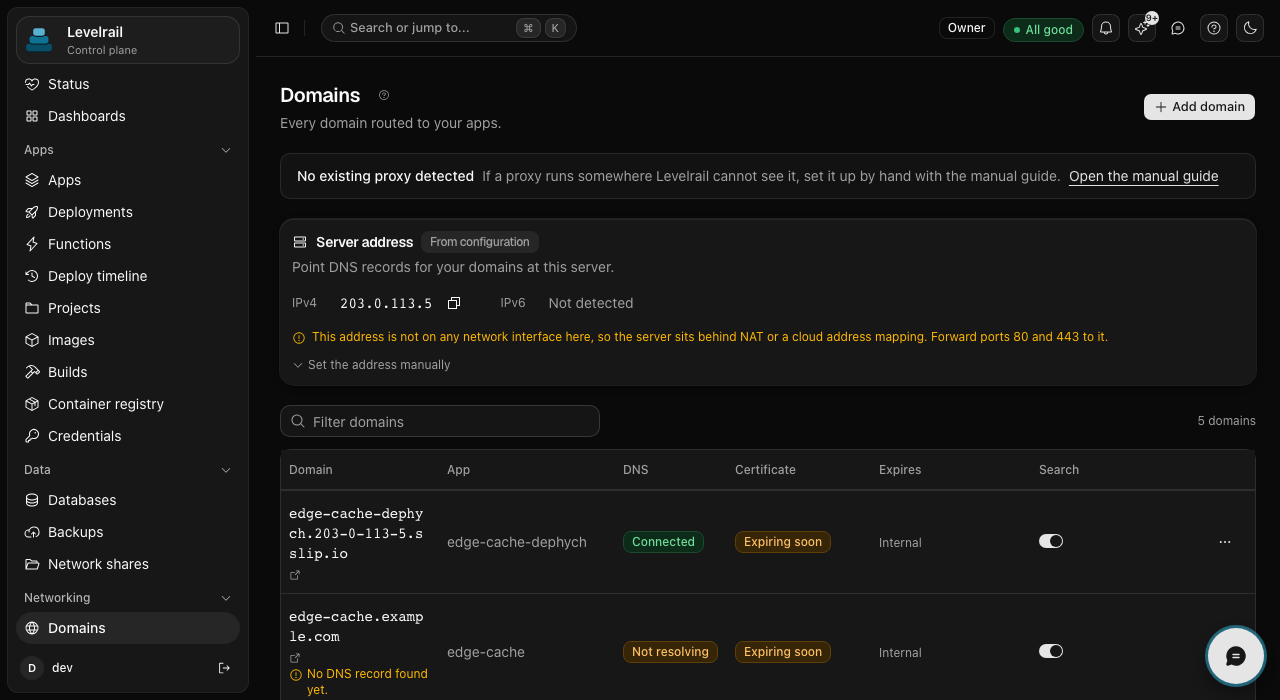Expand Set the address manually
Viewport: 1280px width, 700px height.
point(371,365)
